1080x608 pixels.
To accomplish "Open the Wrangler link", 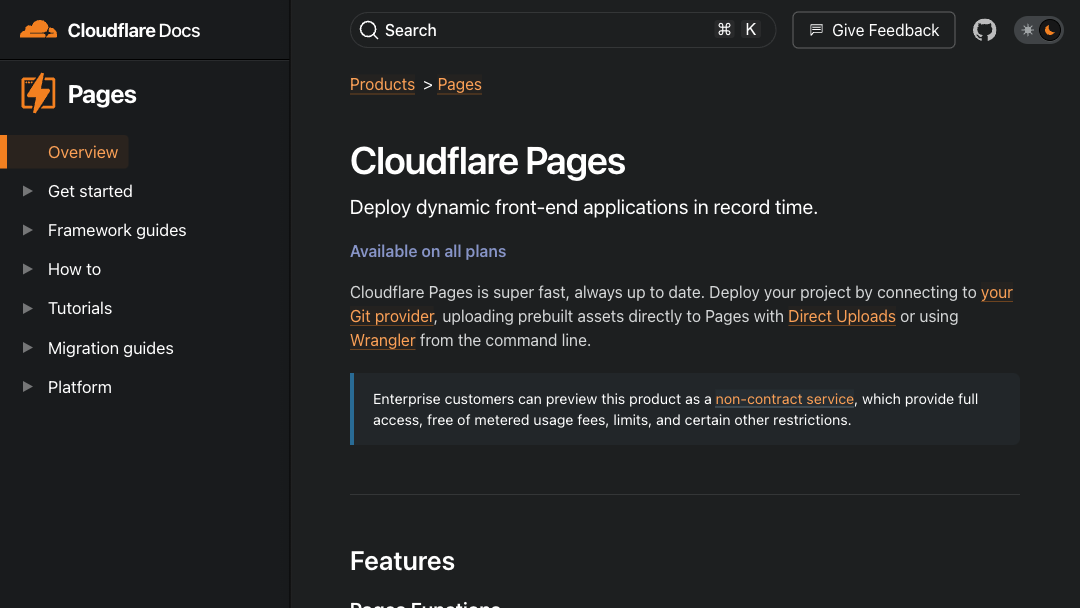I will [x=382, y=341].
